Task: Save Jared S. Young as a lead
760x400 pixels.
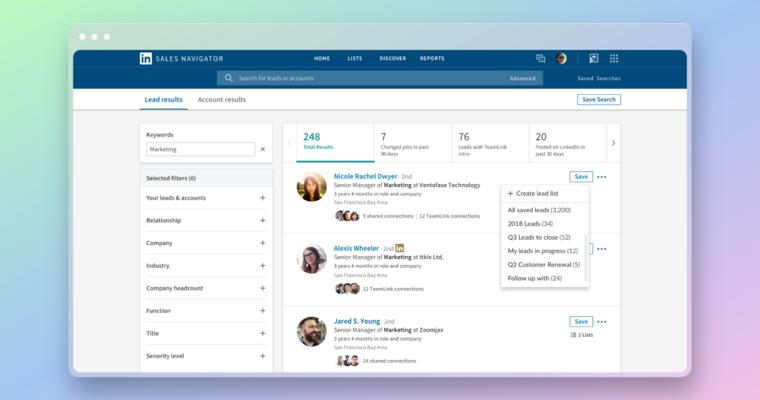Action: coord(580,322)
